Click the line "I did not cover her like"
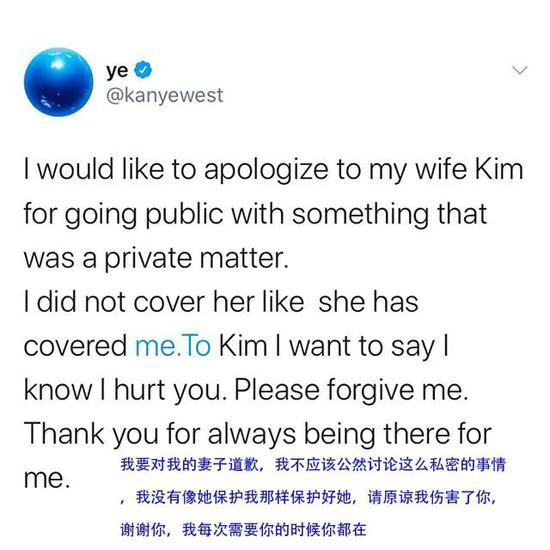The image size is (550, 550). [x=164, y=302]
